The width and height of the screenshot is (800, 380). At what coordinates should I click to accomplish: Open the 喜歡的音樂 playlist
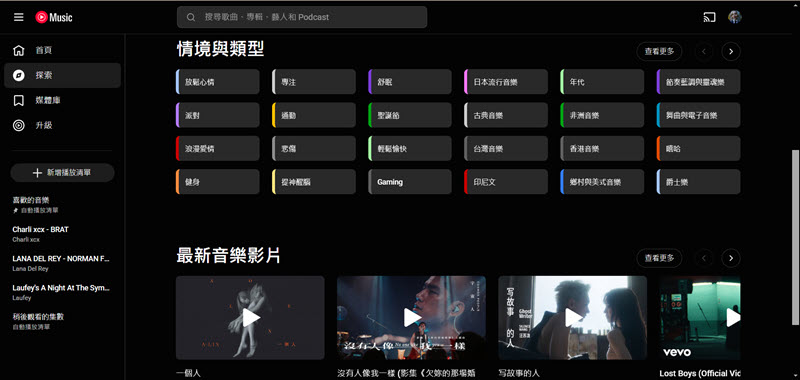62,205
